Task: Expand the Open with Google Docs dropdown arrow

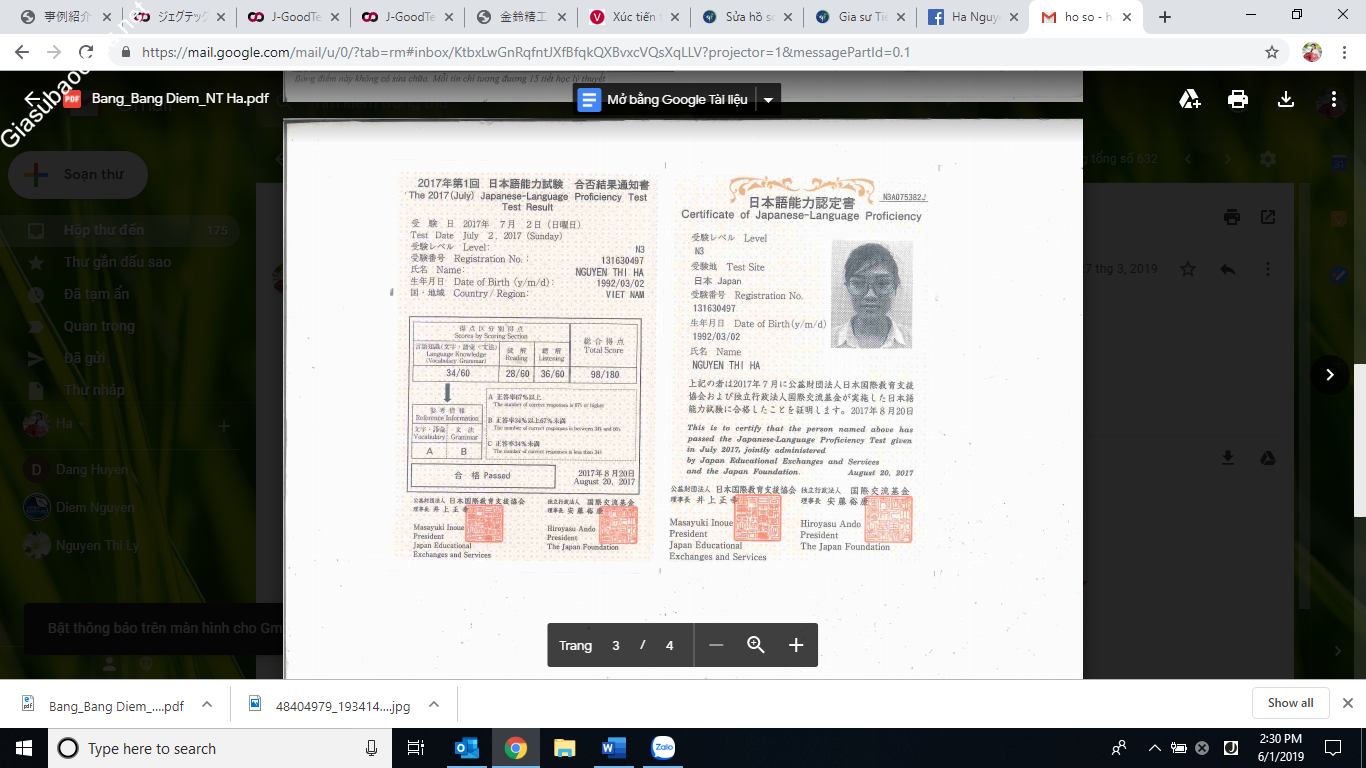Action: click(768, 100)
